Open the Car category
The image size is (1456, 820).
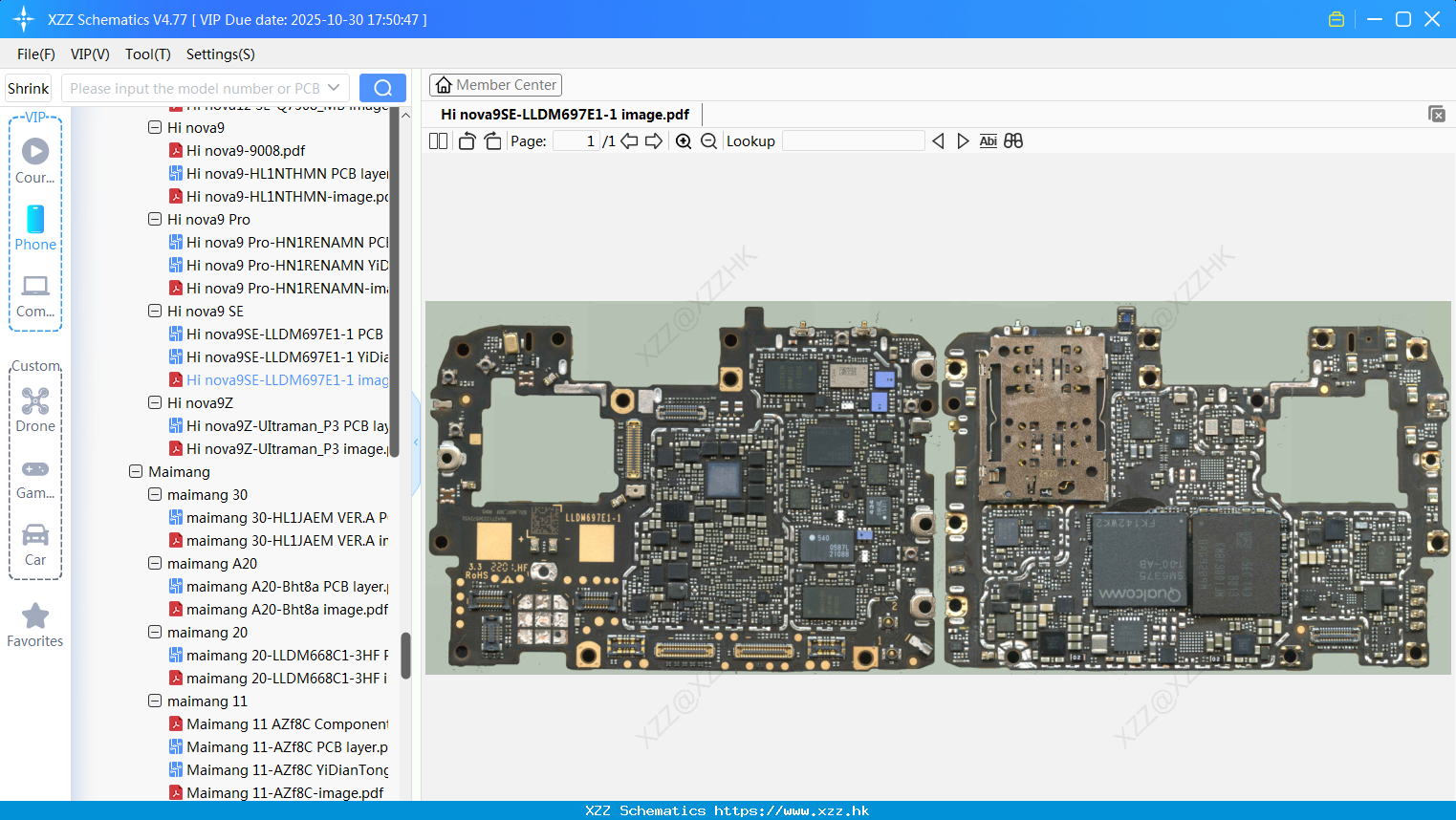35,545
